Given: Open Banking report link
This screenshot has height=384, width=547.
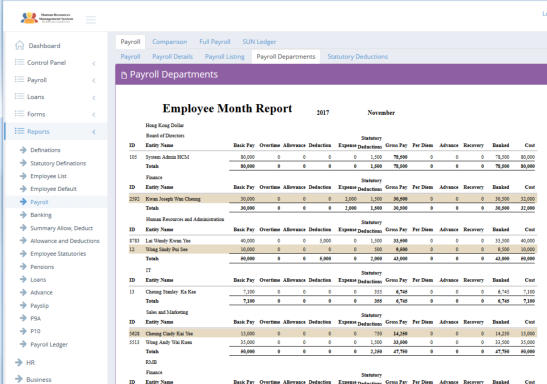Looking at the screenshot, I should 41,215.
